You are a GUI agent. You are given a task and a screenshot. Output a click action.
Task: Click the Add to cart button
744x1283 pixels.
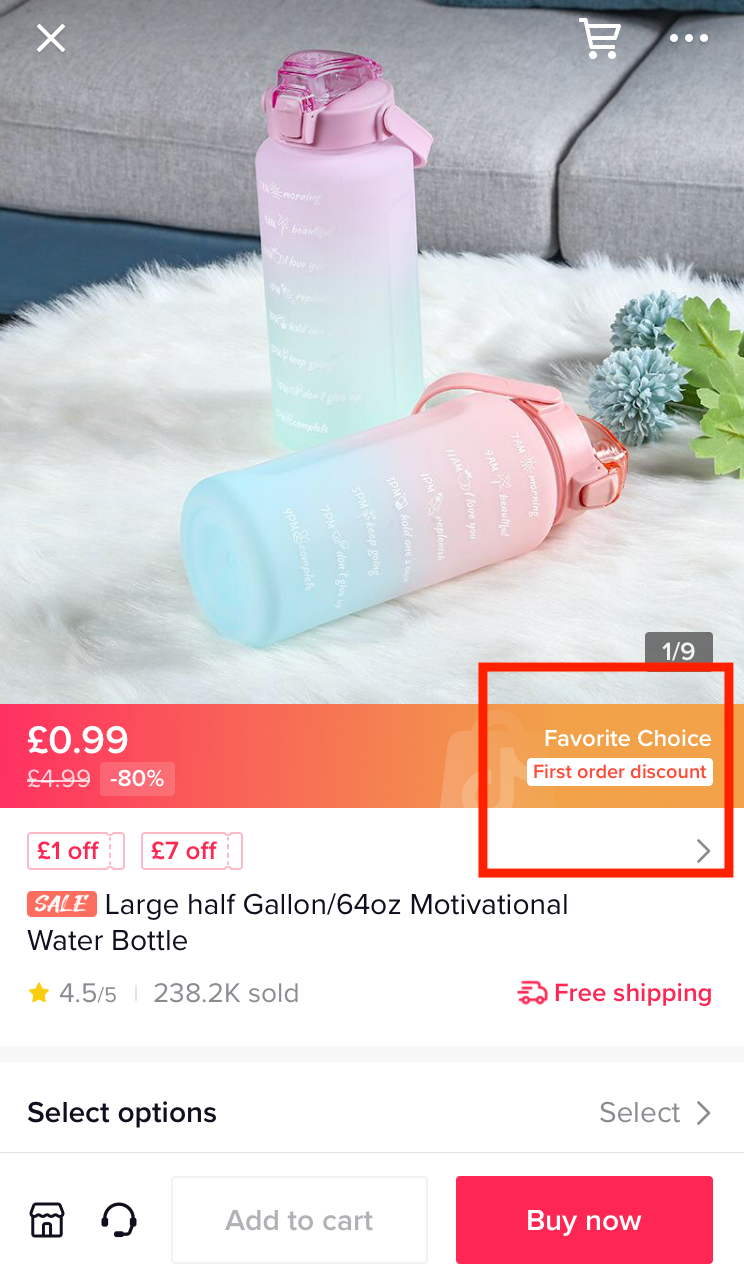pos(299,1220)
